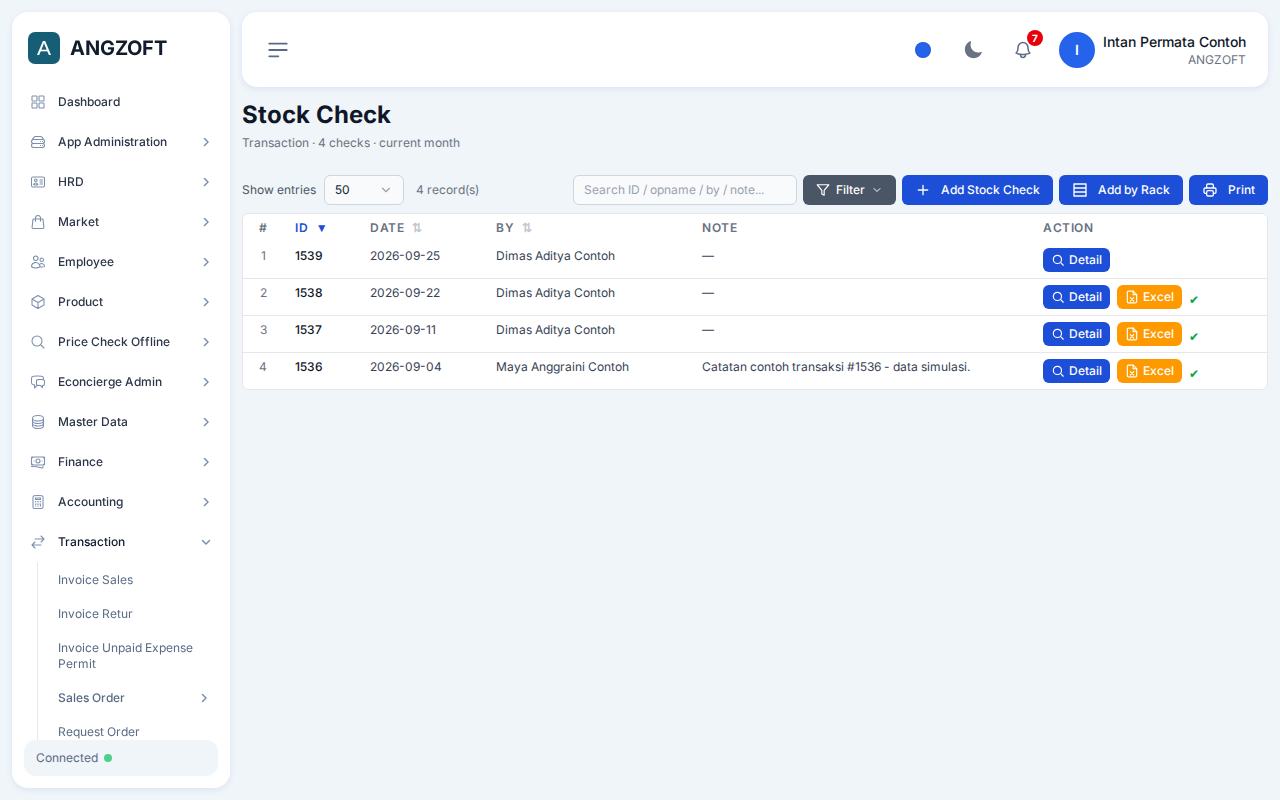Expand App Administration chevron

tap(206, 142)
